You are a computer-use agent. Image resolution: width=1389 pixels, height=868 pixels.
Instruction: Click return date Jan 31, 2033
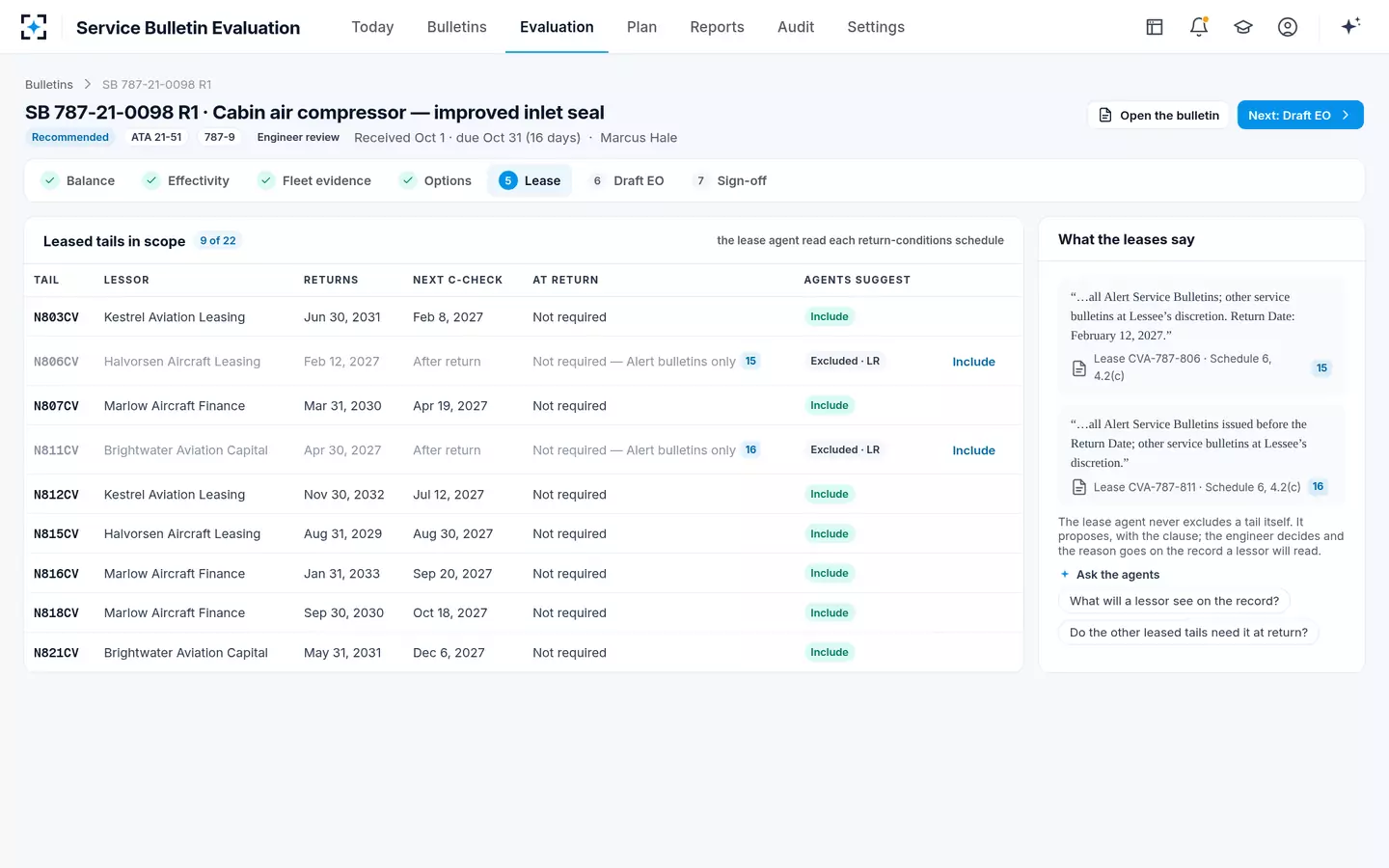(341, 574)
